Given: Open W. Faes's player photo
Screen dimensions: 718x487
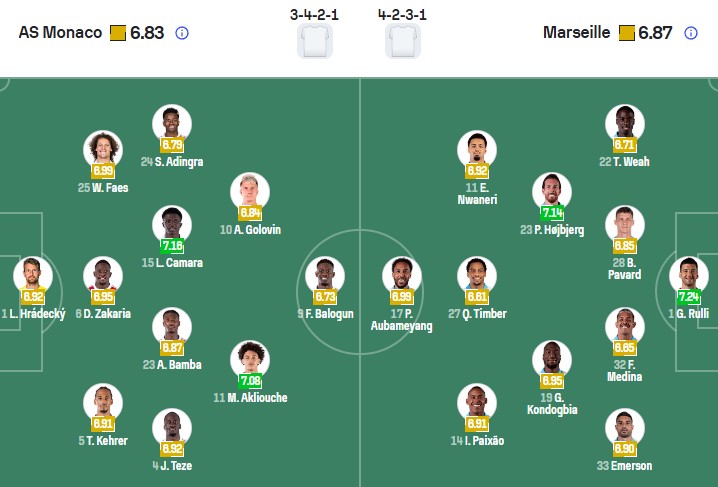Looking at the screenshot, I should click(102, 150).
